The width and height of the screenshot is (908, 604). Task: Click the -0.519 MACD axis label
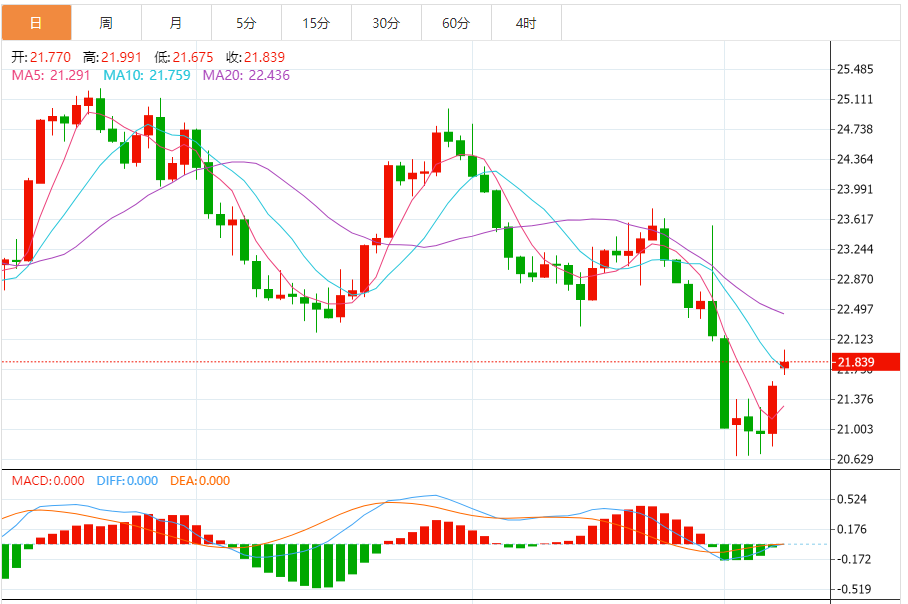tap(854, 590)
